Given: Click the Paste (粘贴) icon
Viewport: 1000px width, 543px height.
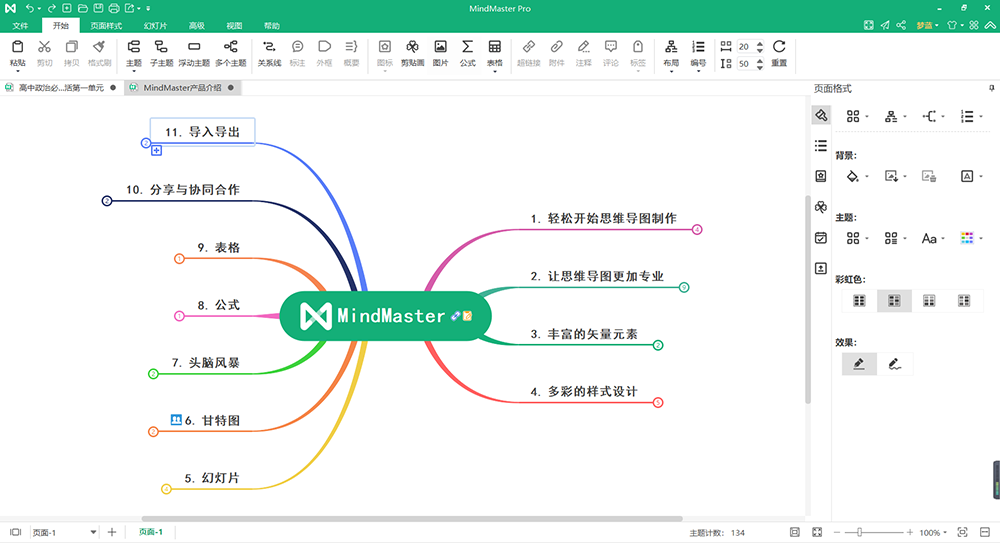Looking at the screenshot, I should pyautogui.click(x=18, y=47).
